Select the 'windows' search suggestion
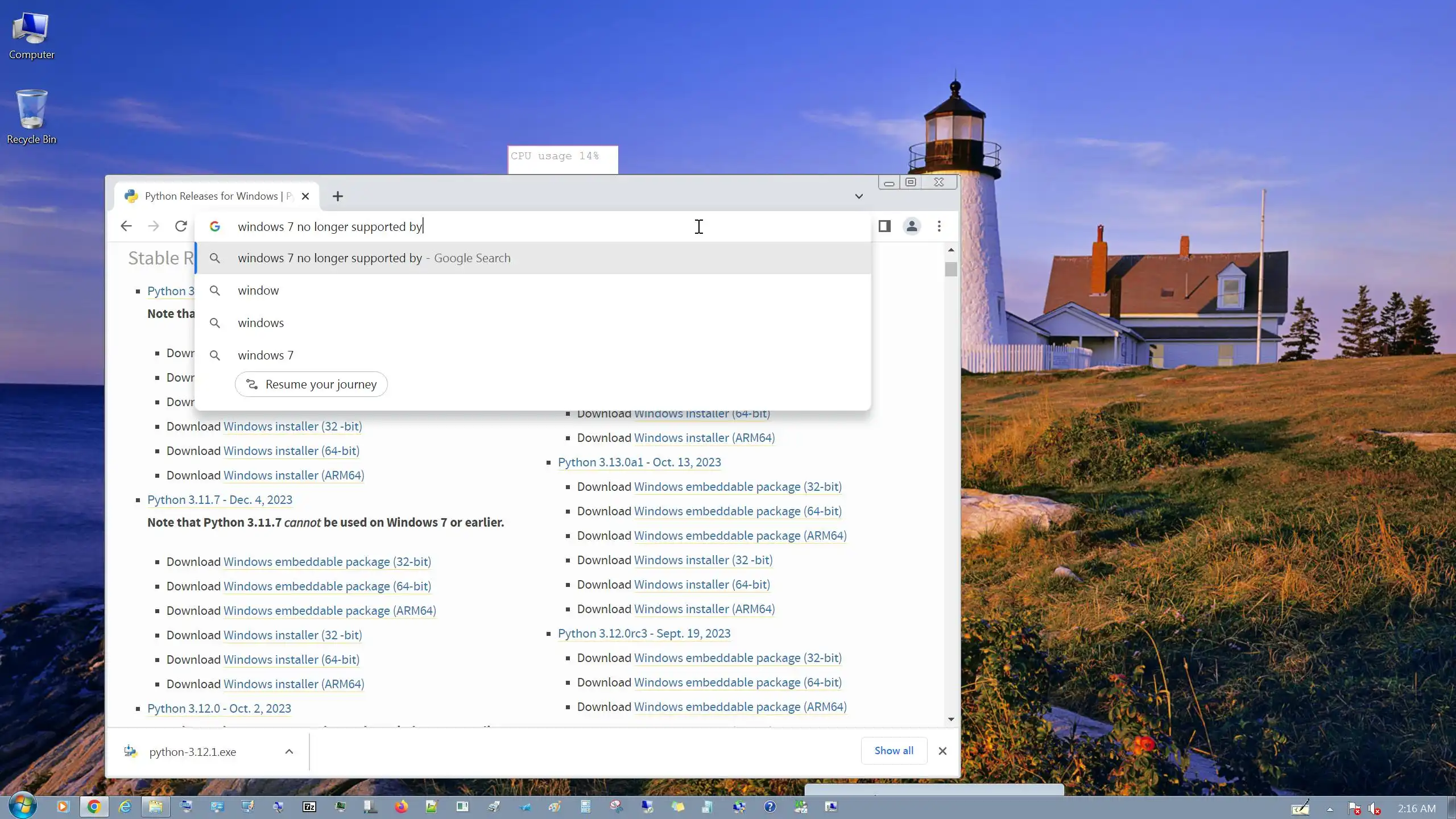 (260, 322)
